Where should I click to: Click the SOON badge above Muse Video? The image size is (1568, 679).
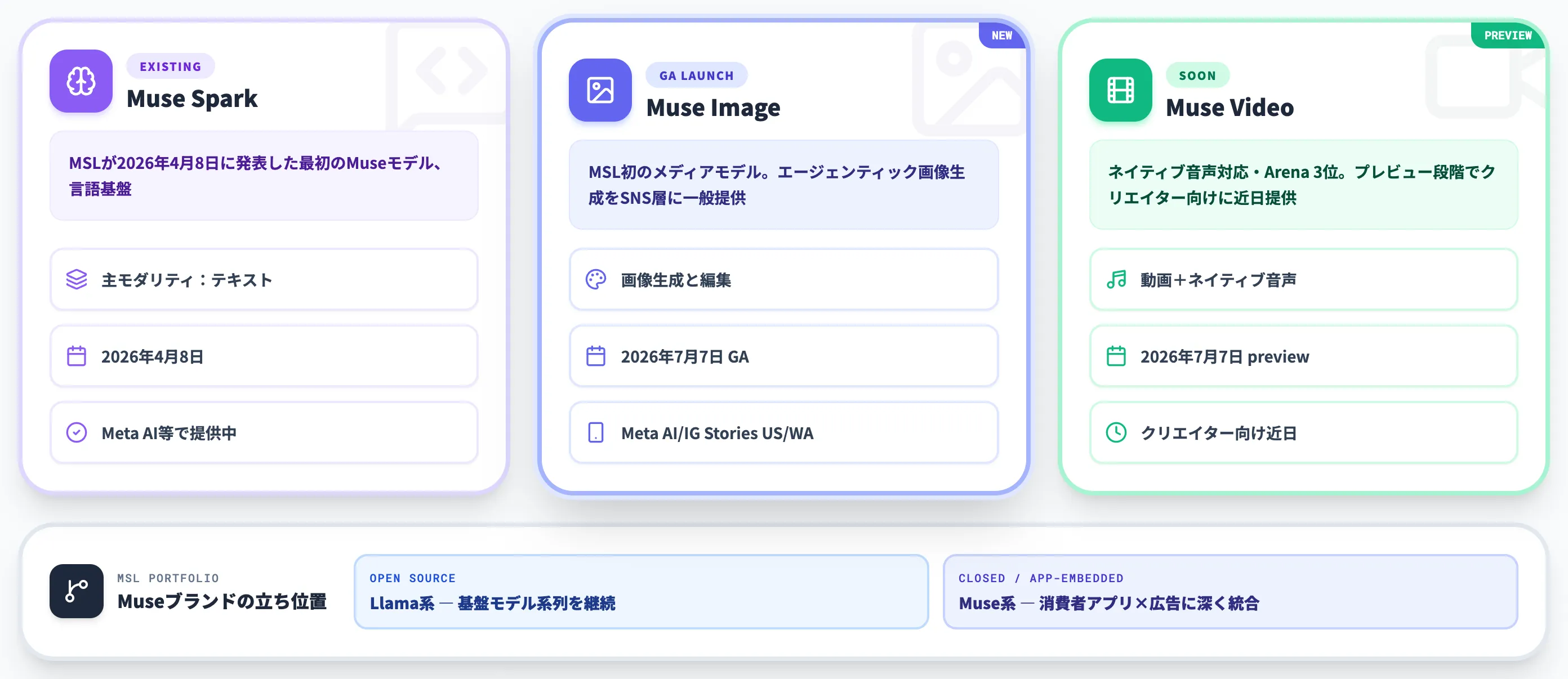point(1197,76)
